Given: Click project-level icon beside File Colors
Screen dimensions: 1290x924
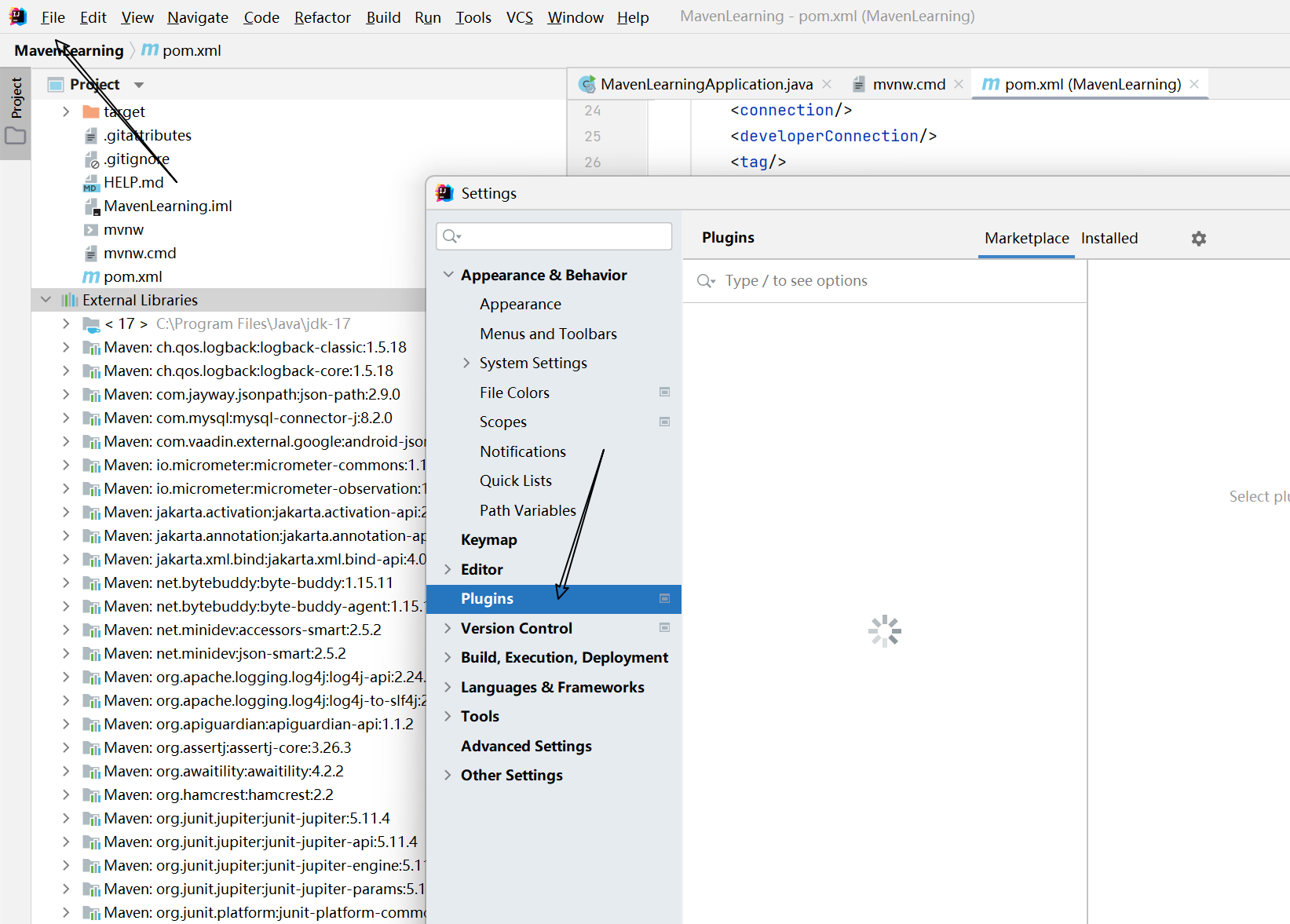Looking at the screenshot, I should (x=664, y=392).
